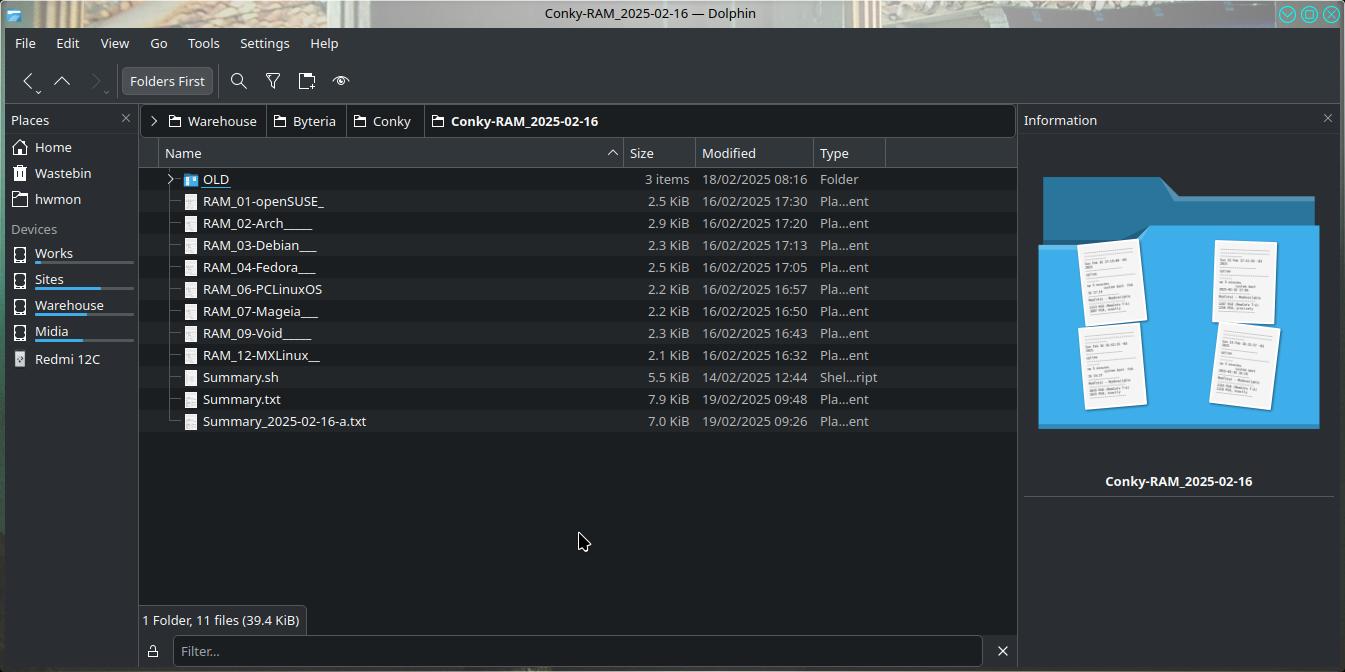Click the new tab icon in toolbar
Image resolution: width=1345 pixels, height=672 pixels.
pos(307,81)
